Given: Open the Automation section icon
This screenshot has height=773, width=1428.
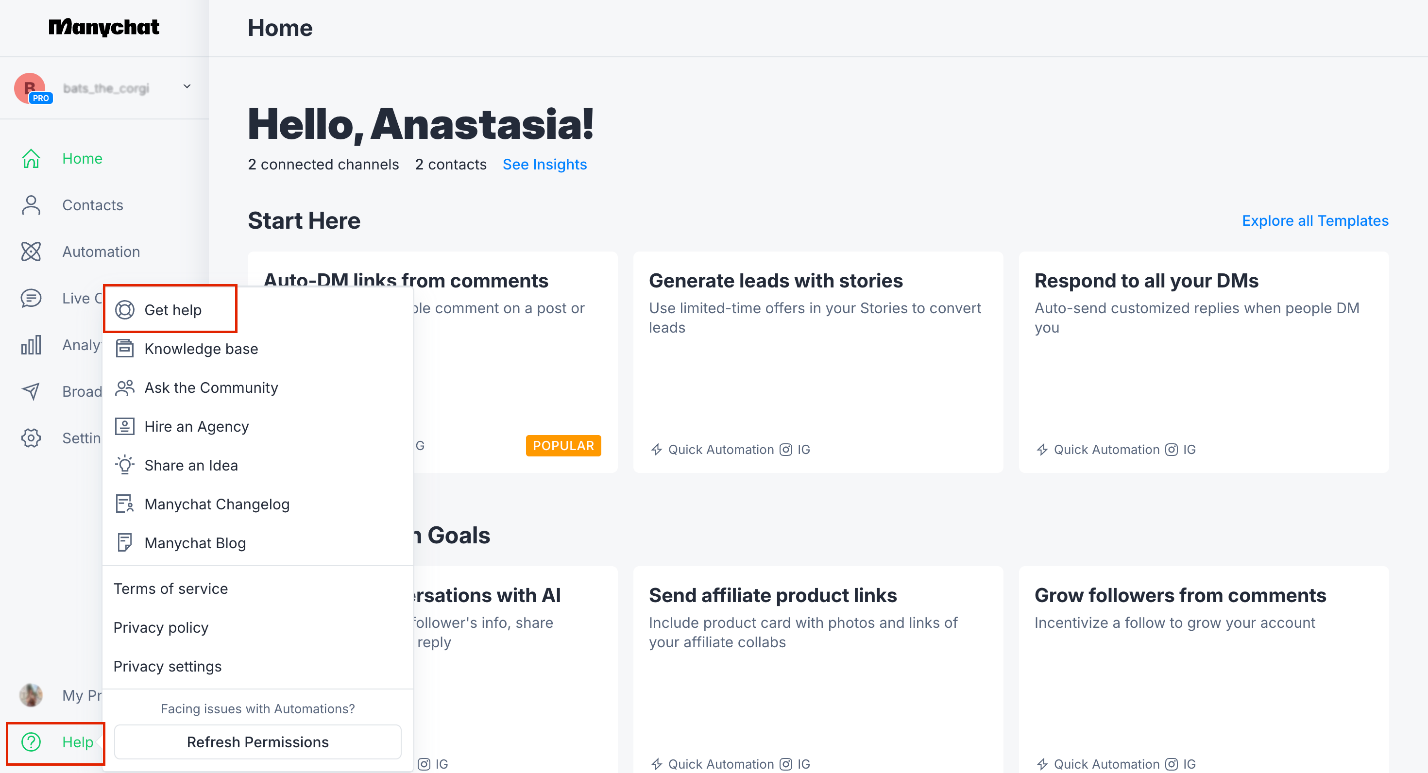Looking at the screenshot, I should [30, 251].
